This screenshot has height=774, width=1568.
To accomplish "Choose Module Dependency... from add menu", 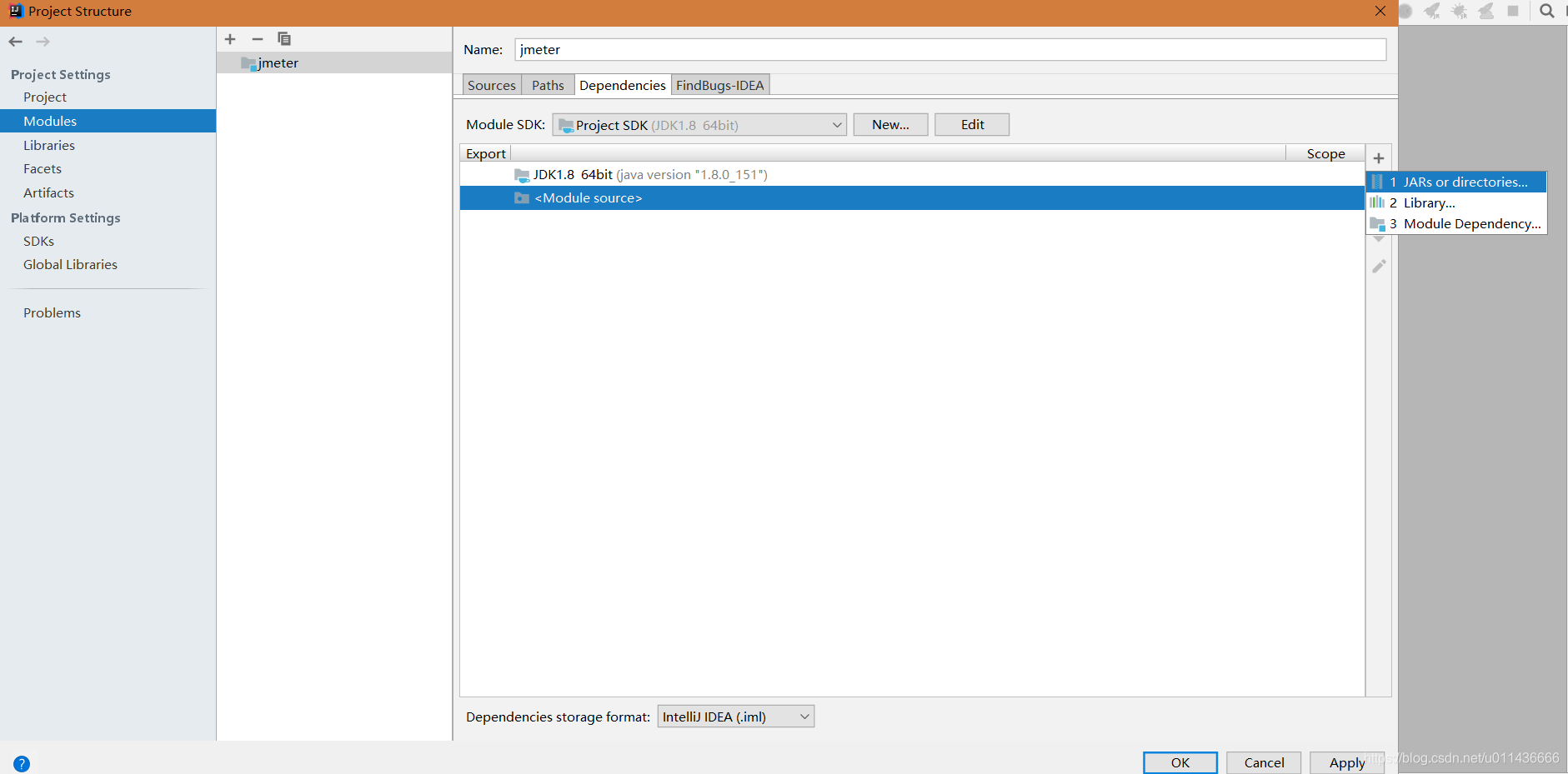I will click(x=1456, y=223).
